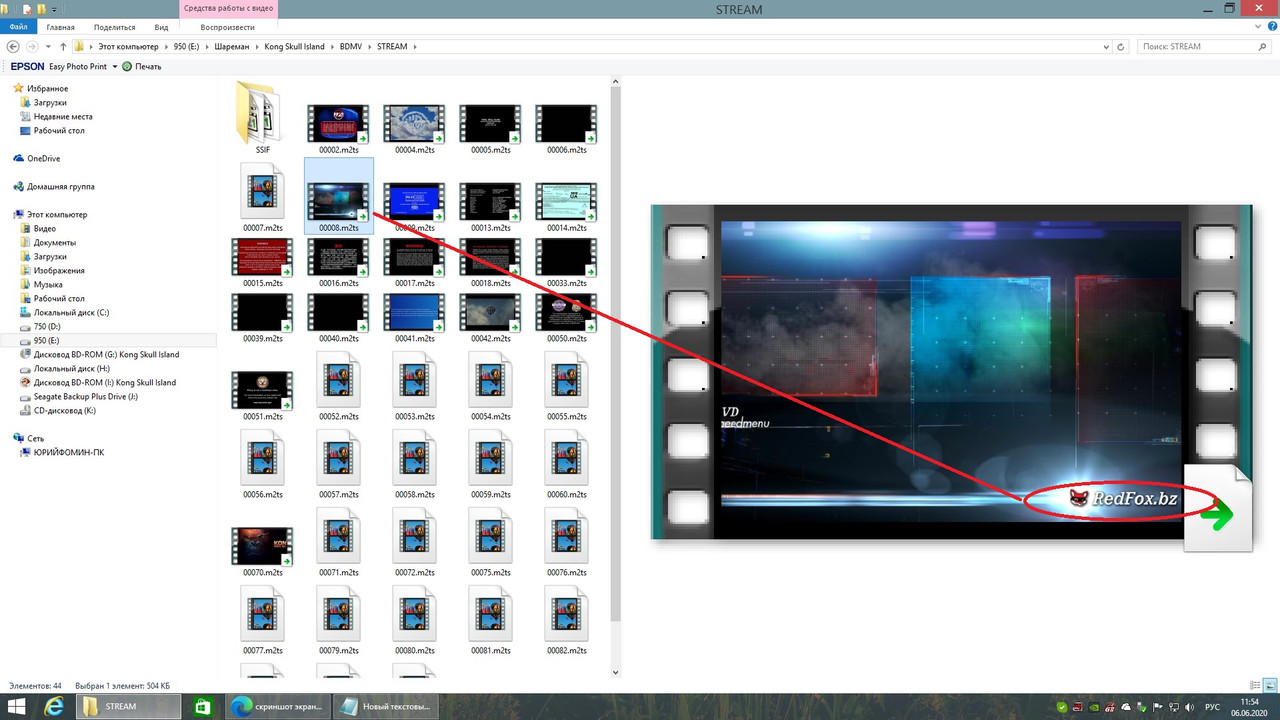This screenshot has width=1280, height=720.
Task: Click the Forward navigation arrow
Action: coord(33,46)
